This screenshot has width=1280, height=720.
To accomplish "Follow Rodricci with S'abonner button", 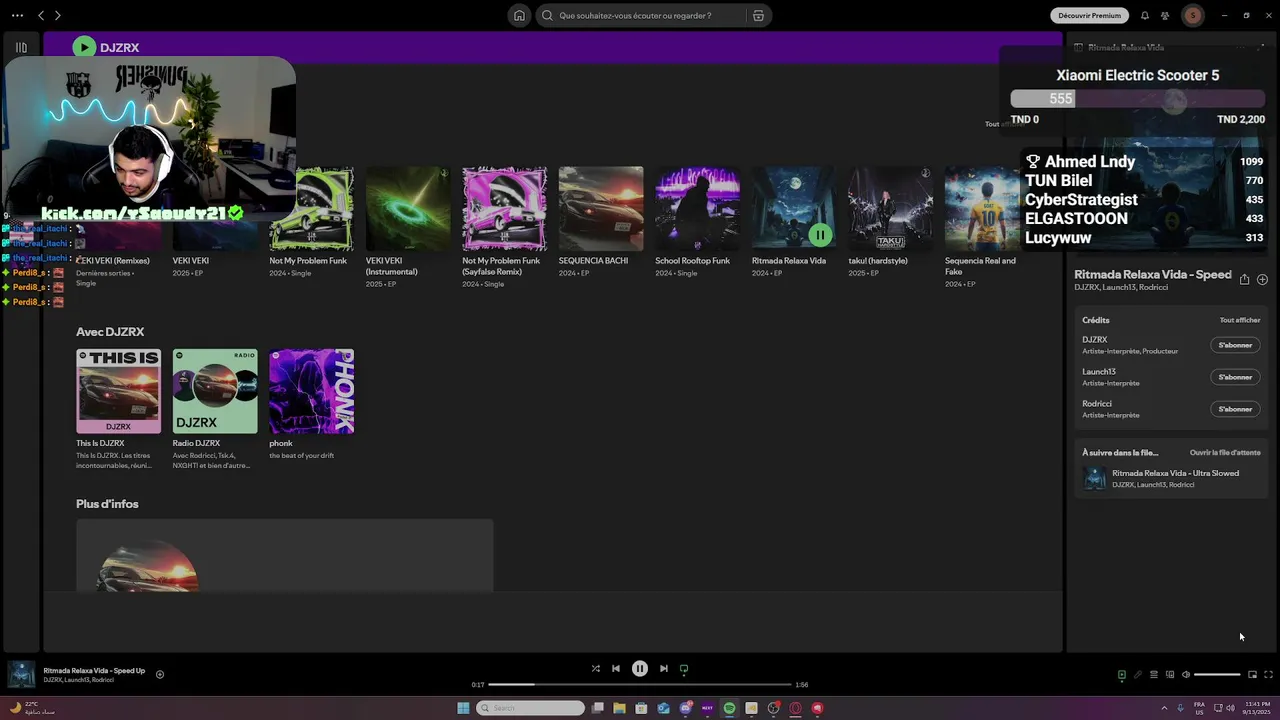I will (1235, 409).
